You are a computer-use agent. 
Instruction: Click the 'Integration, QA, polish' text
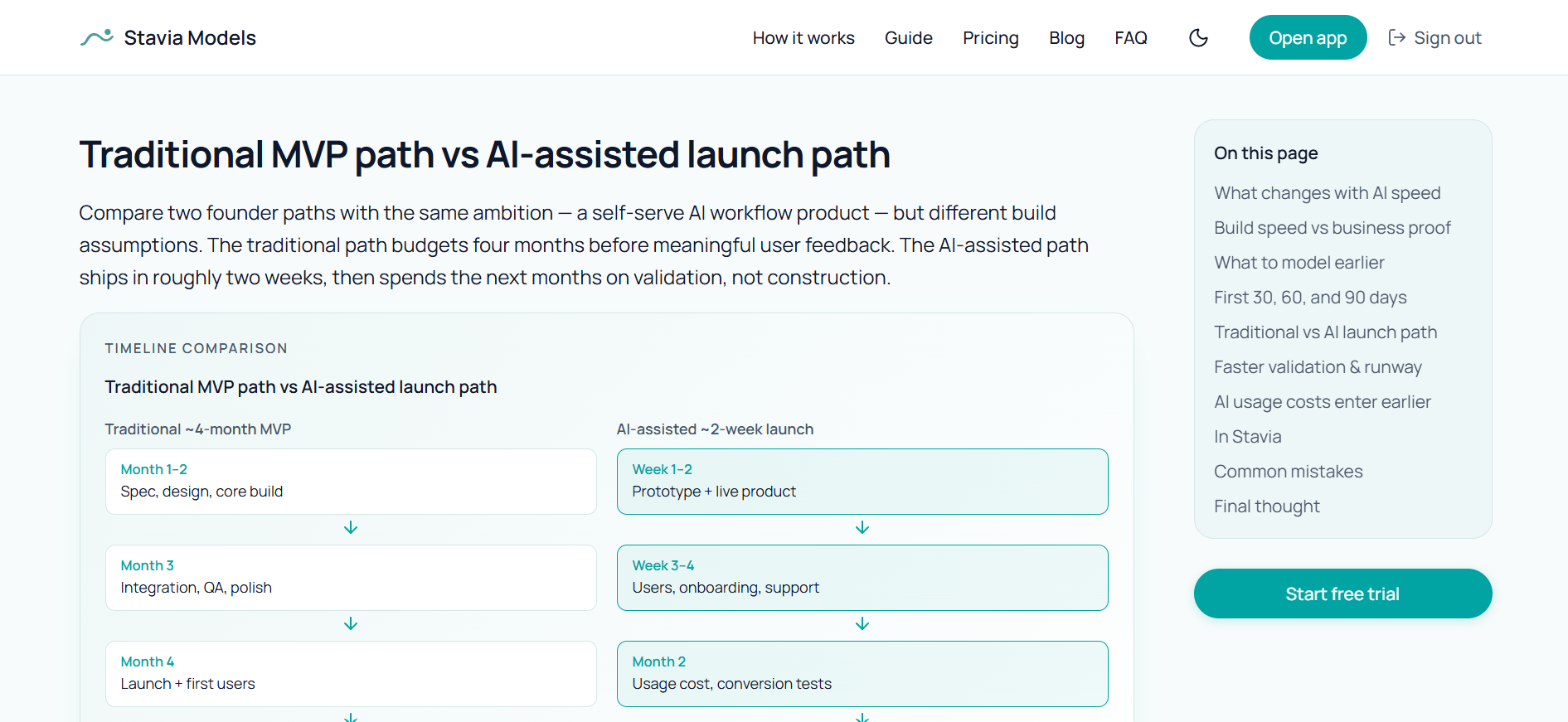point(196,588)
